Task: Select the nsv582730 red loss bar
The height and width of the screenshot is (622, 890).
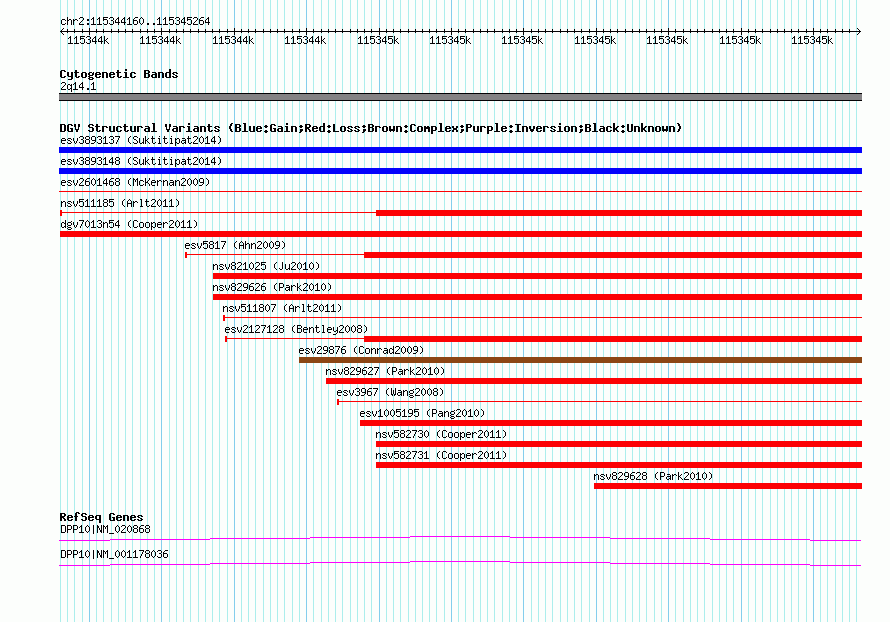Action: tap(619, 444)
